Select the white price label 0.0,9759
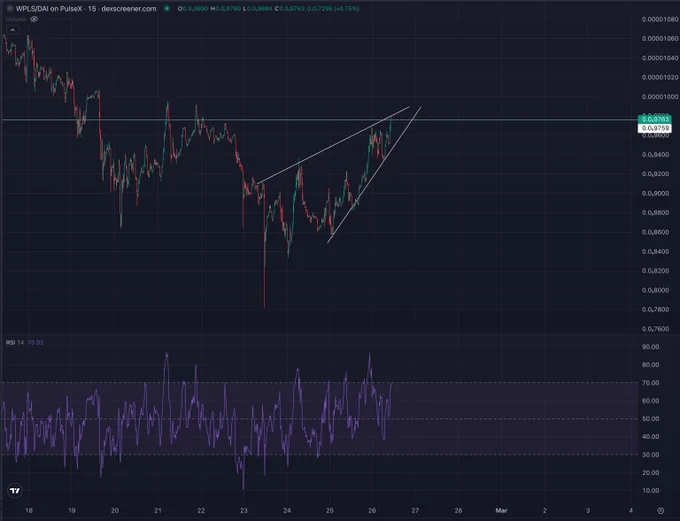This screenshot has height=521, width=680. point(655,128)
